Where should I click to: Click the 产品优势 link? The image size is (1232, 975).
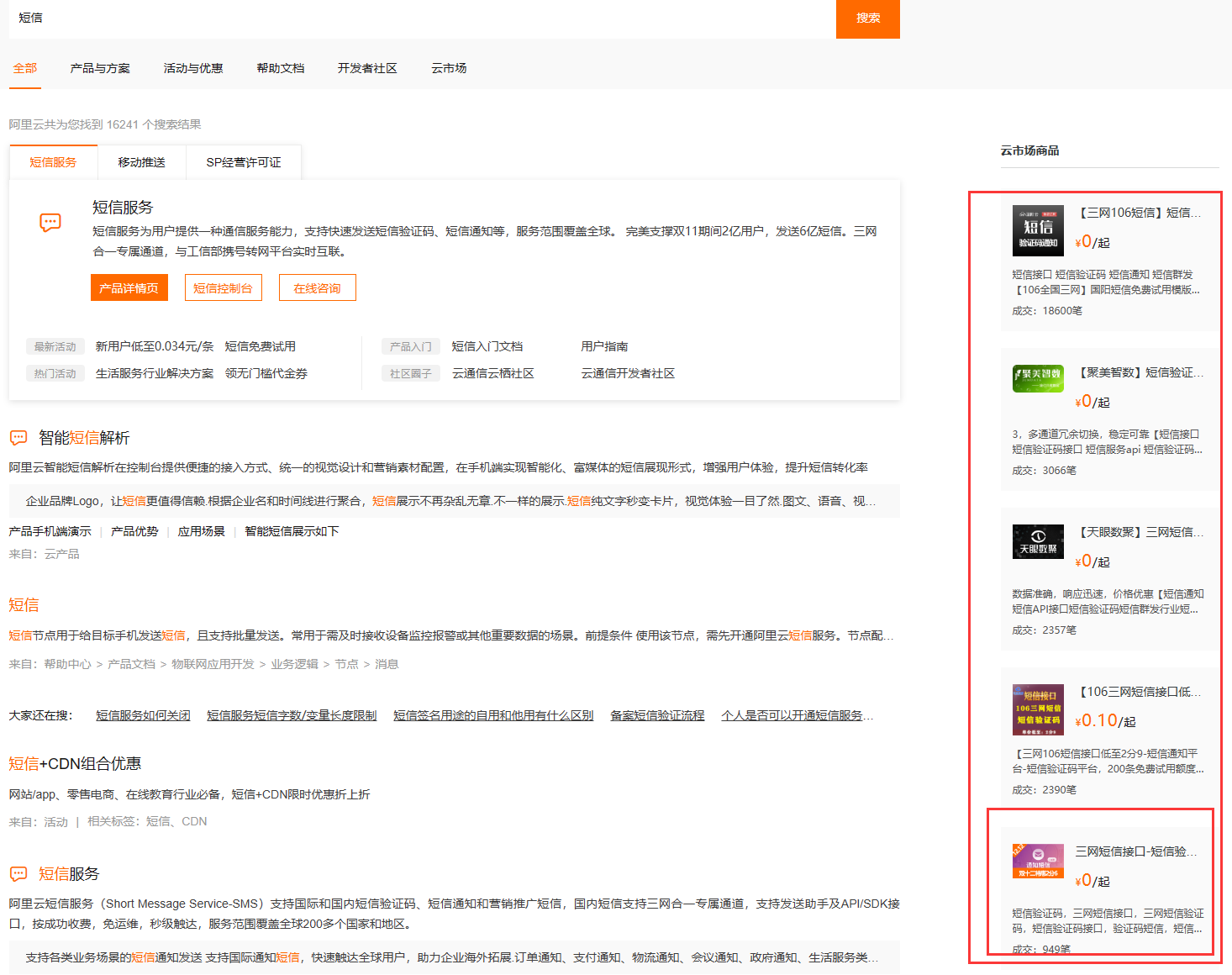tap(134, 531)
